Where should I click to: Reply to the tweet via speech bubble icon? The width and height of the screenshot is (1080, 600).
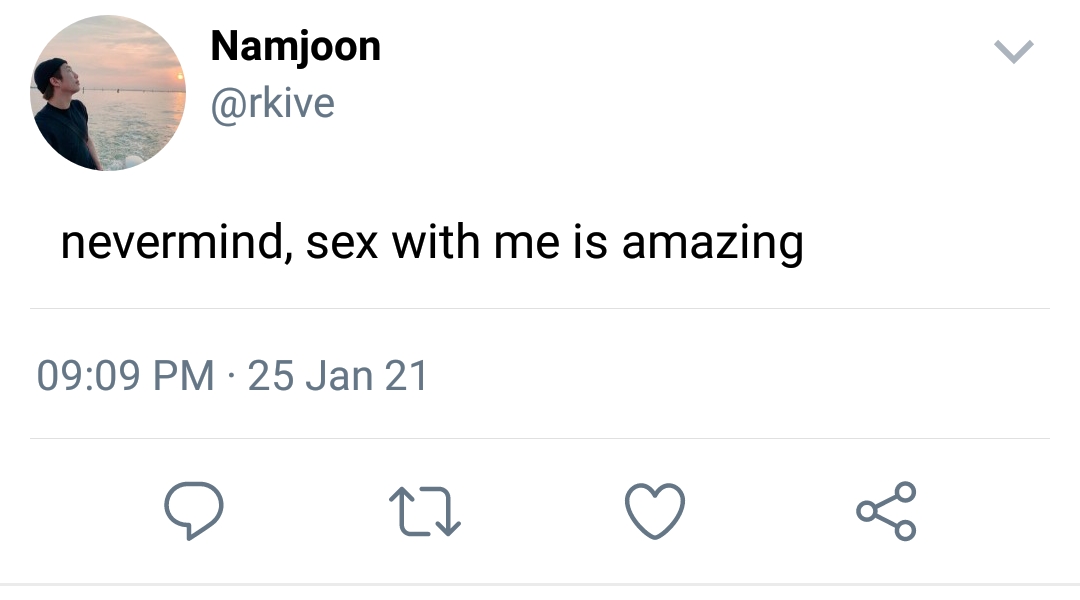pos(193,511)
